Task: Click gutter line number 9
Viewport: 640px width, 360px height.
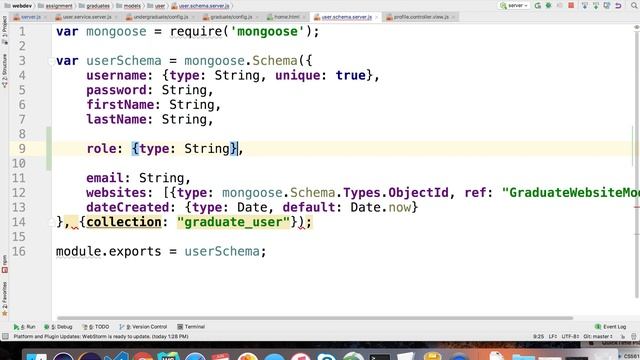Action: coord(22,149)
